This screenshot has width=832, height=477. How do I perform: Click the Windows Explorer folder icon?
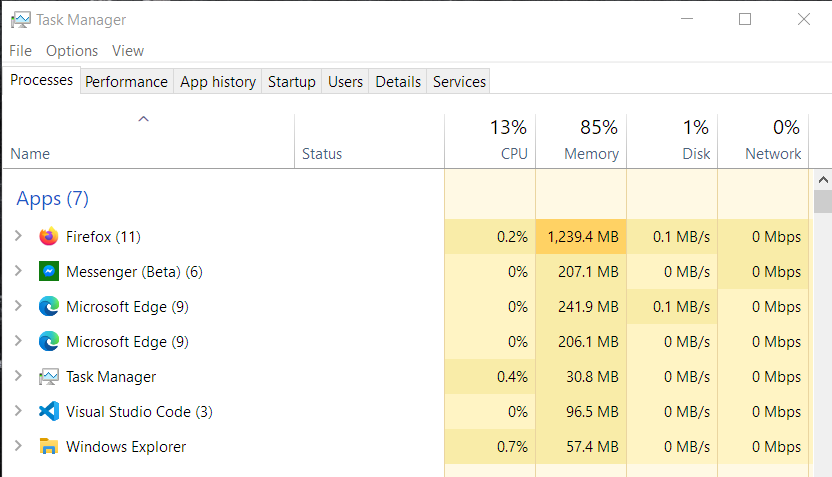click(49, 446)
